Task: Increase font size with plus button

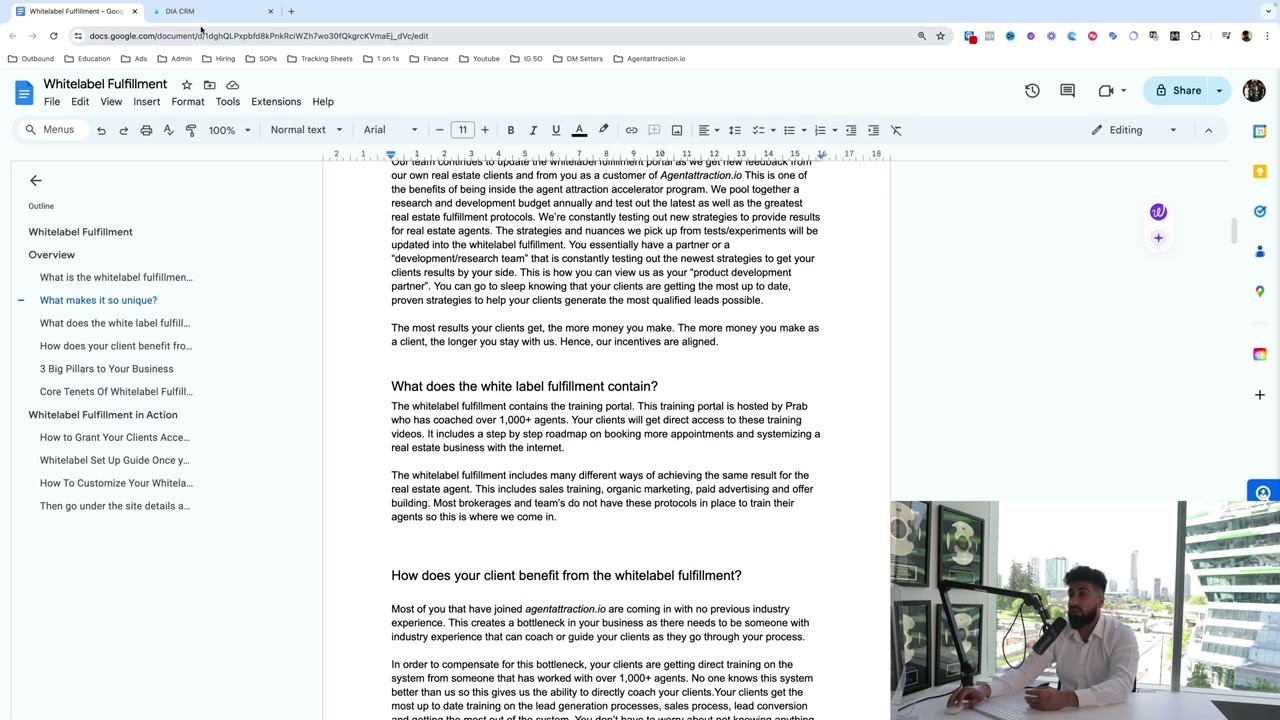Action: point(485,130)
